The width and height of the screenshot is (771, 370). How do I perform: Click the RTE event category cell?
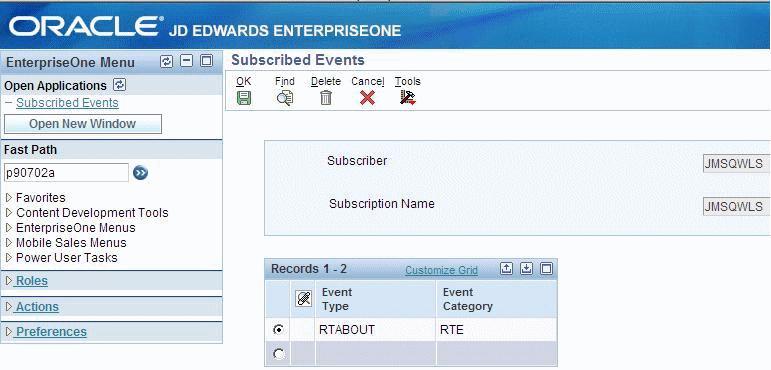tap(496, 330)
